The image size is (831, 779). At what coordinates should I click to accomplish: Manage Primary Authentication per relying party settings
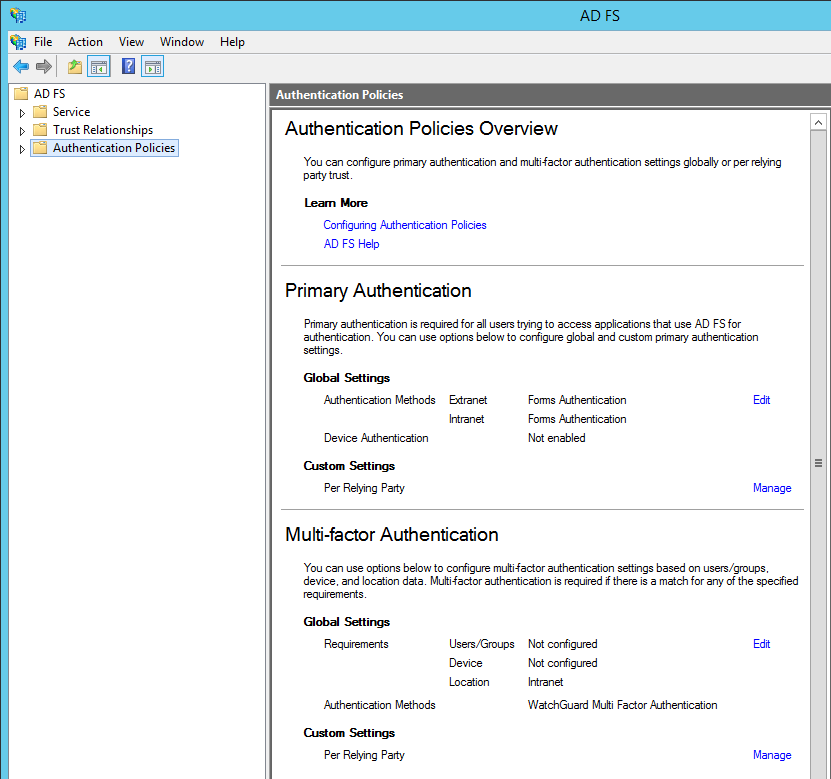pos(771,488)
